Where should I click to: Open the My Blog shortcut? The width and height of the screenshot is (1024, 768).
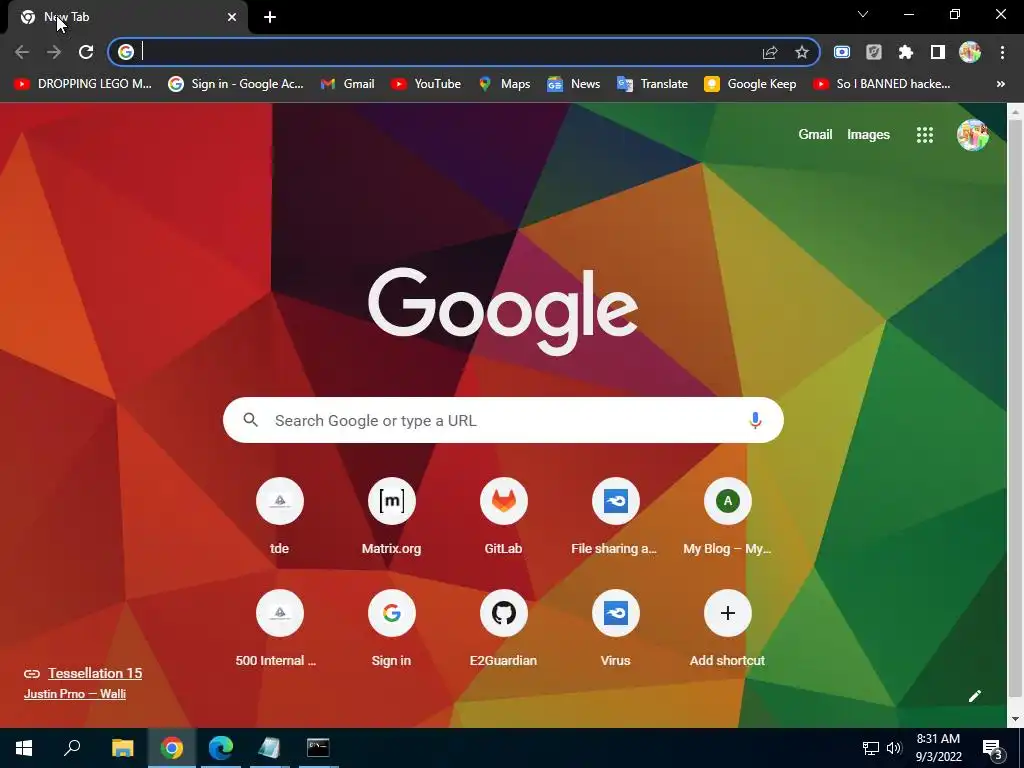[728, 517]
